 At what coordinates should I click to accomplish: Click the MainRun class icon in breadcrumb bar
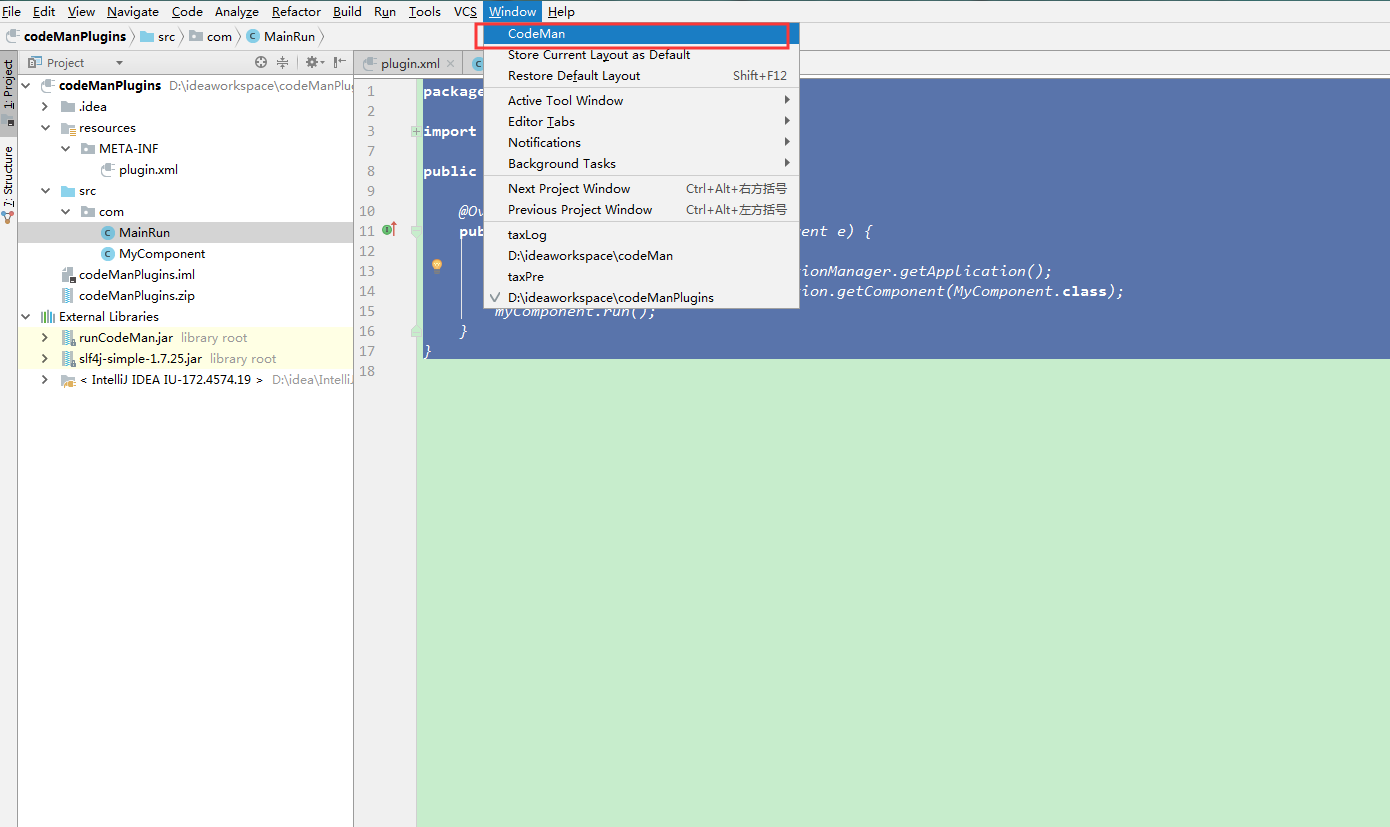coord(252,36)
